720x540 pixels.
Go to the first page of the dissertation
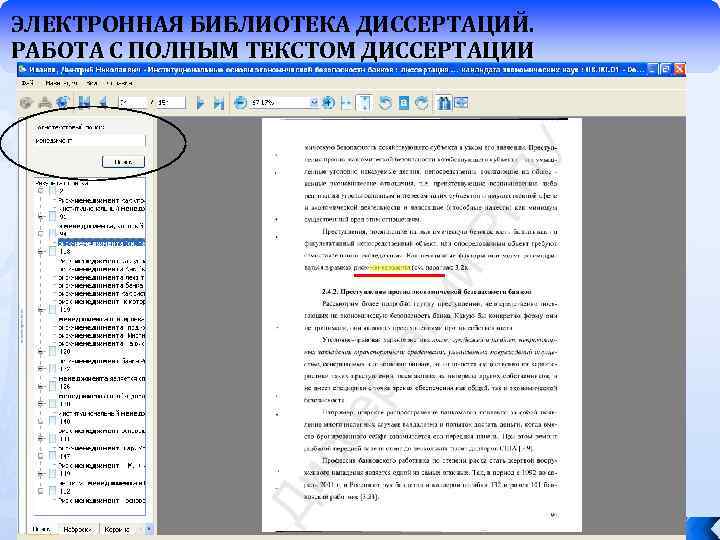[84, 102]
